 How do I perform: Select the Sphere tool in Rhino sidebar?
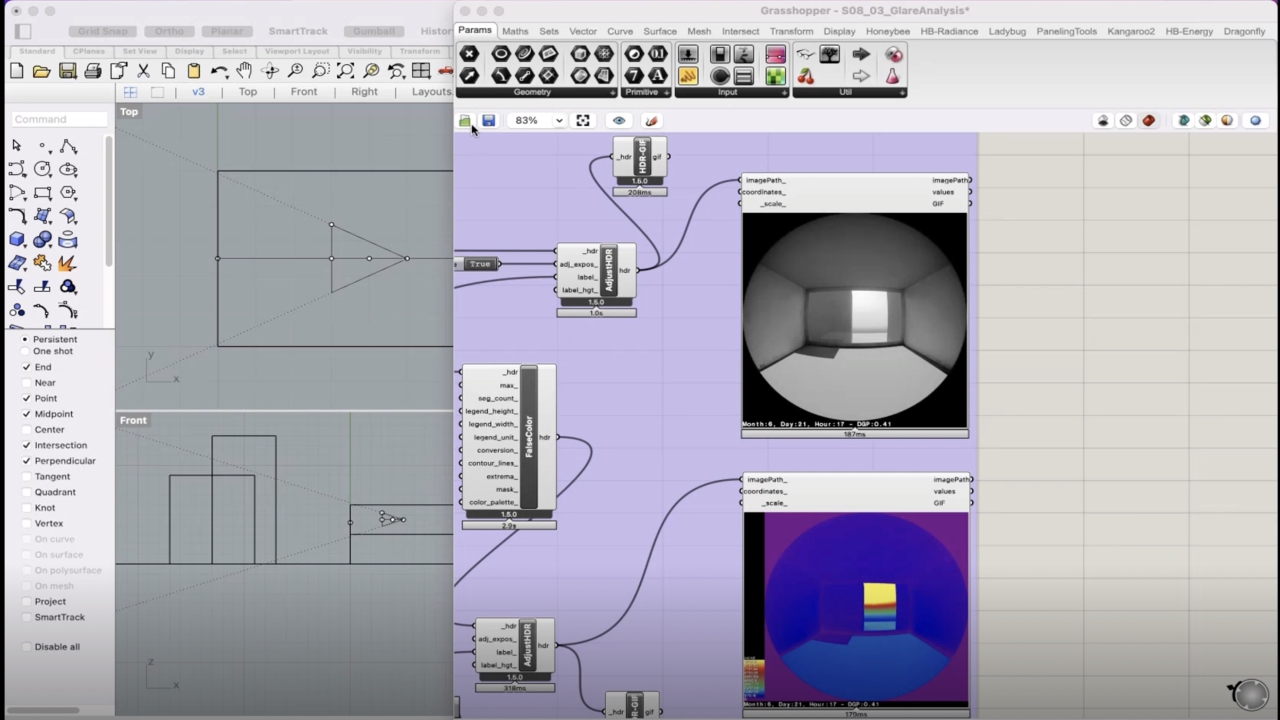tap(42, 240)
